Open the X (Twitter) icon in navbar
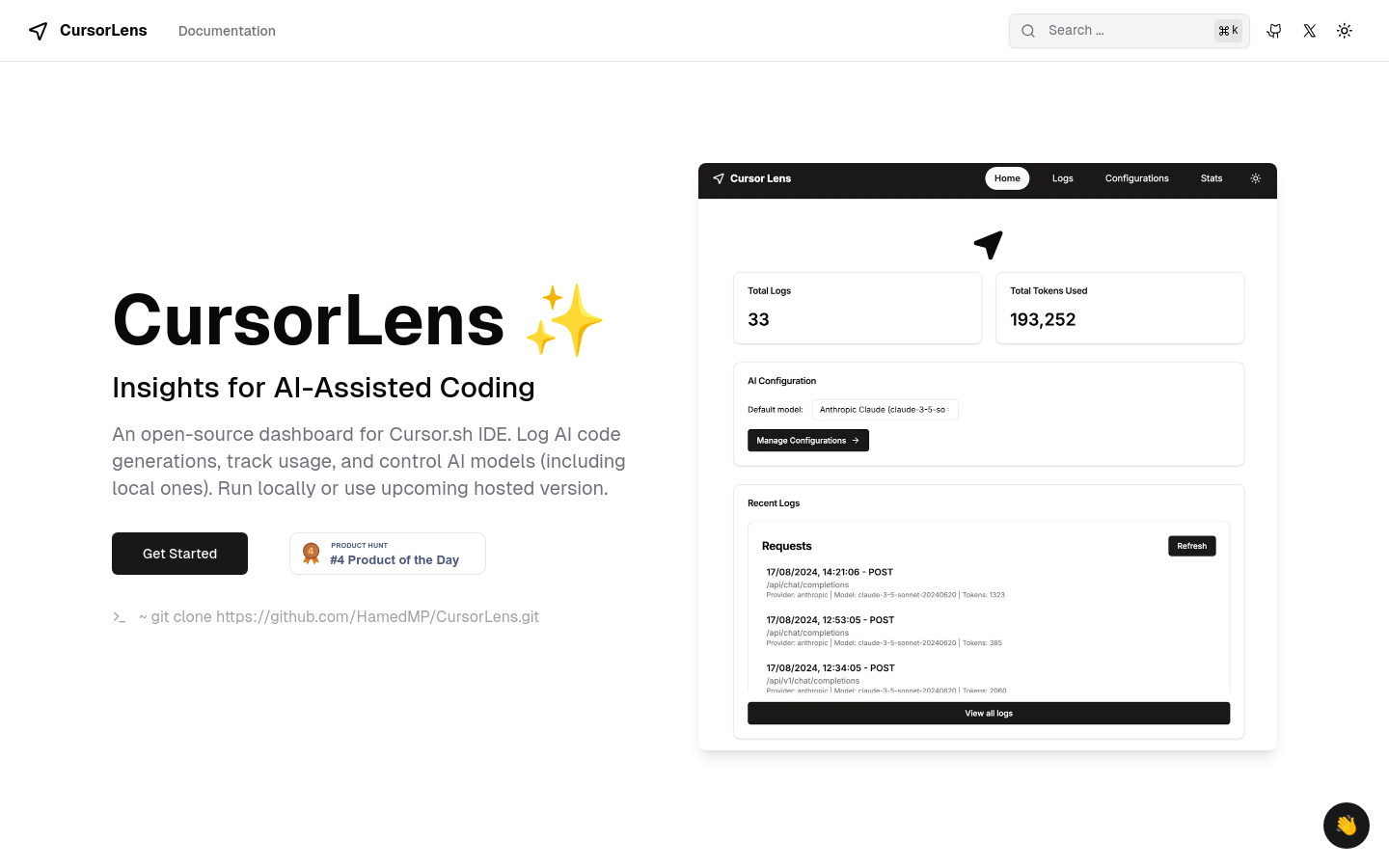This screenshot has height=868, width=1389. [x=1309, y=30]
